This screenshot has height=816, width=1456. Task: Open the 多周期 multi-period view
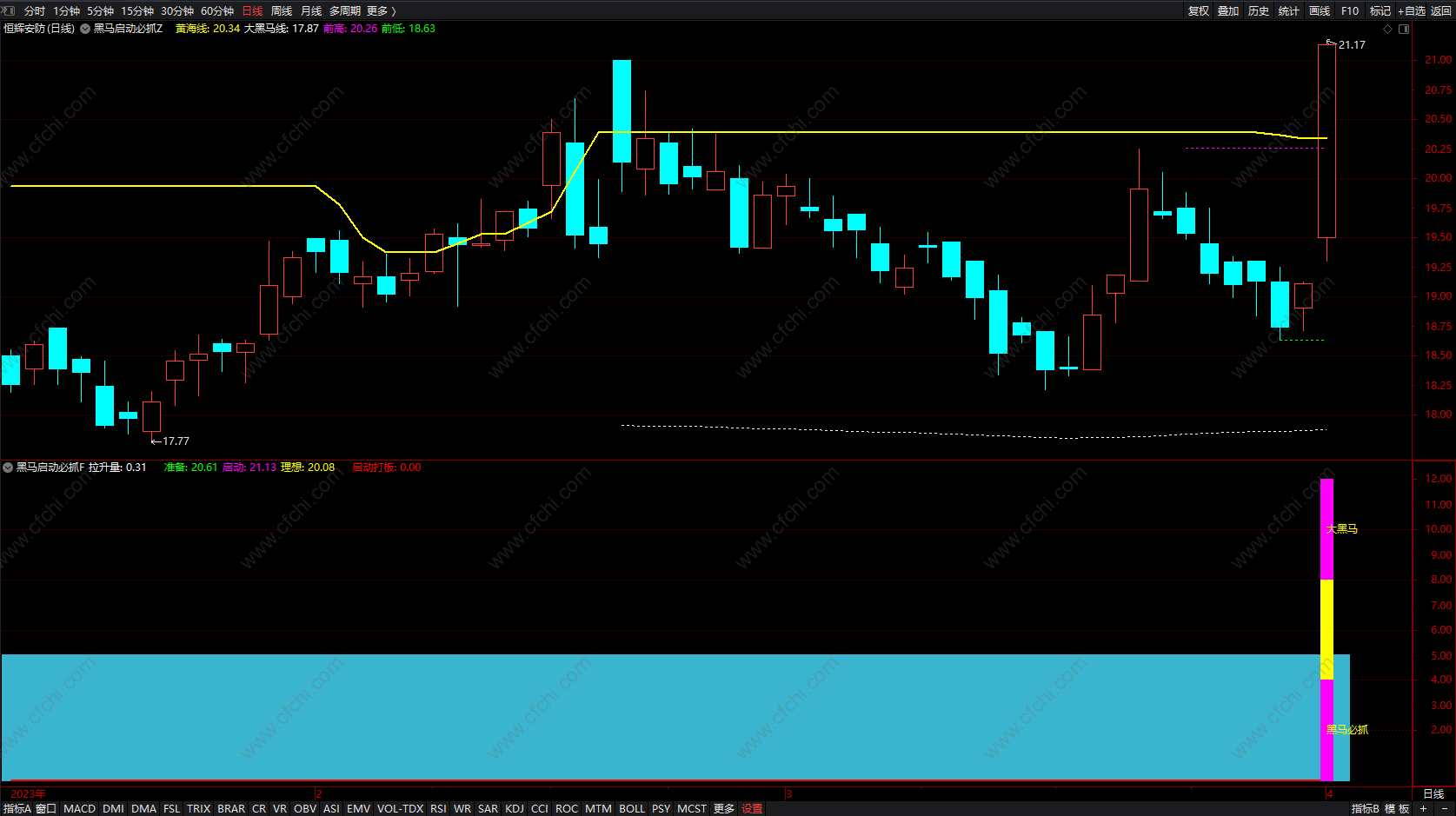pos(345,10)
